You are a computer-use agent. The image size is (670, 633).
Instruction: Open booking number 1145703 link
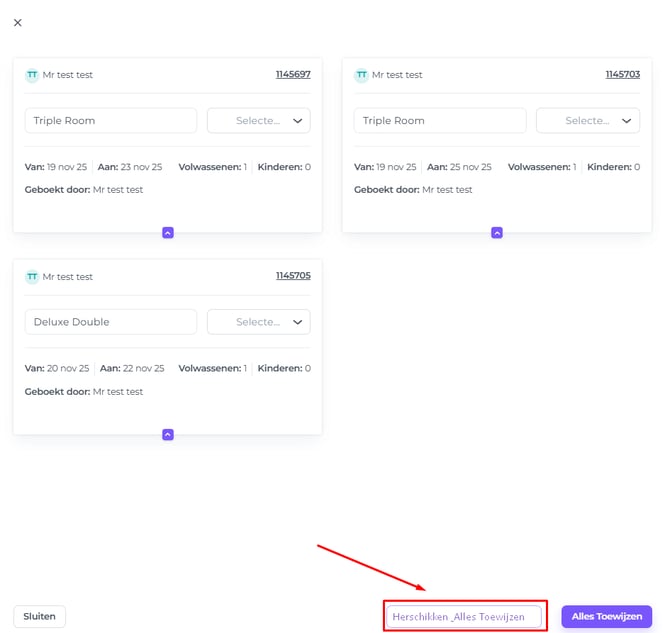[622, 75]
